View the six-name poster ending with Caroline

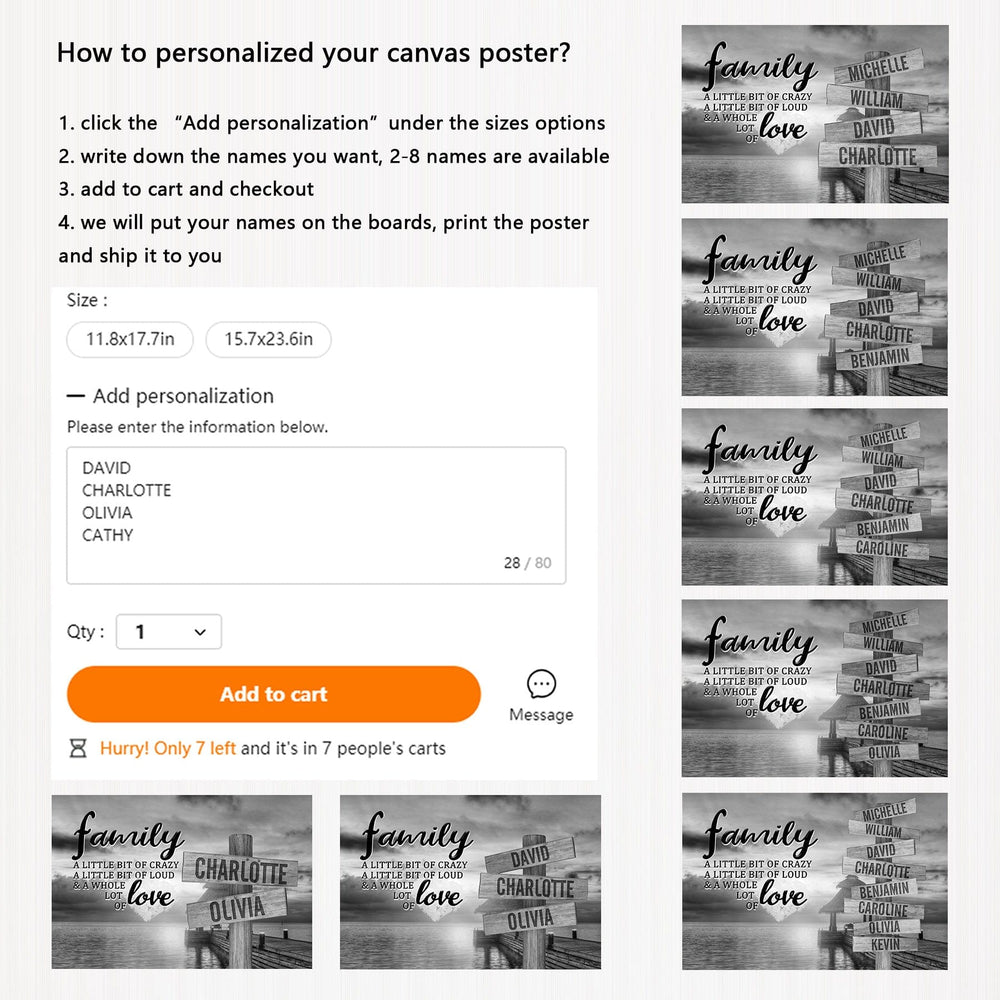(x=814, y=496)
